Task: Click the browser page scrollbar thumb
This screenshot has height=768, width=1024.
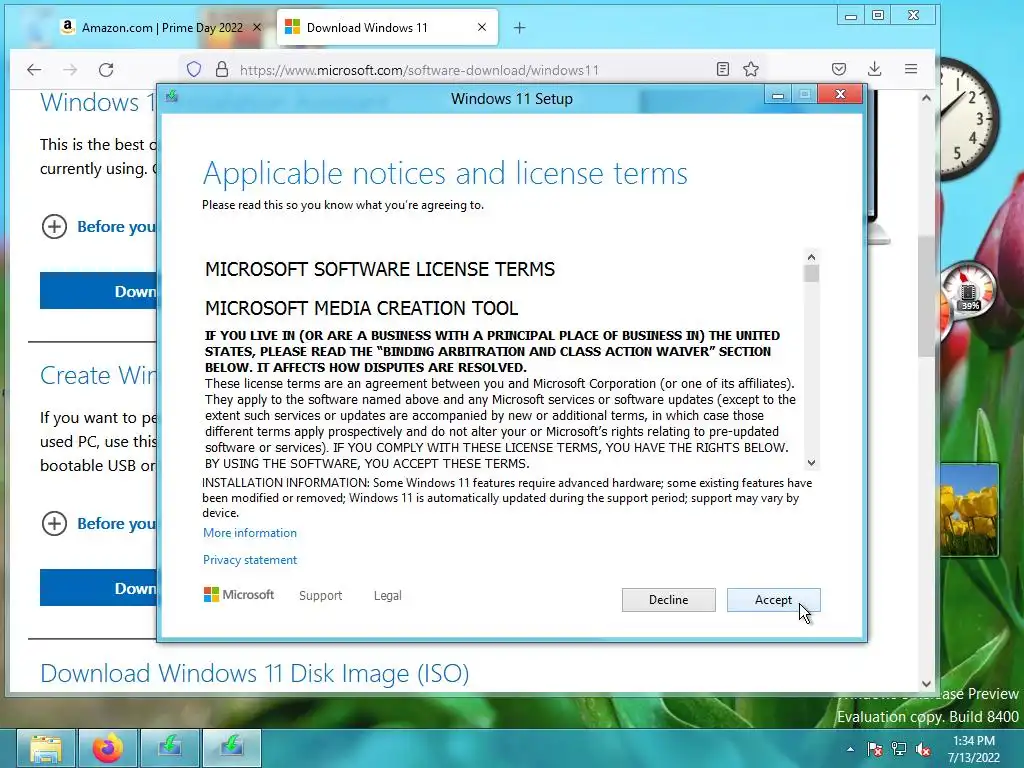Action: pos(926,296)
